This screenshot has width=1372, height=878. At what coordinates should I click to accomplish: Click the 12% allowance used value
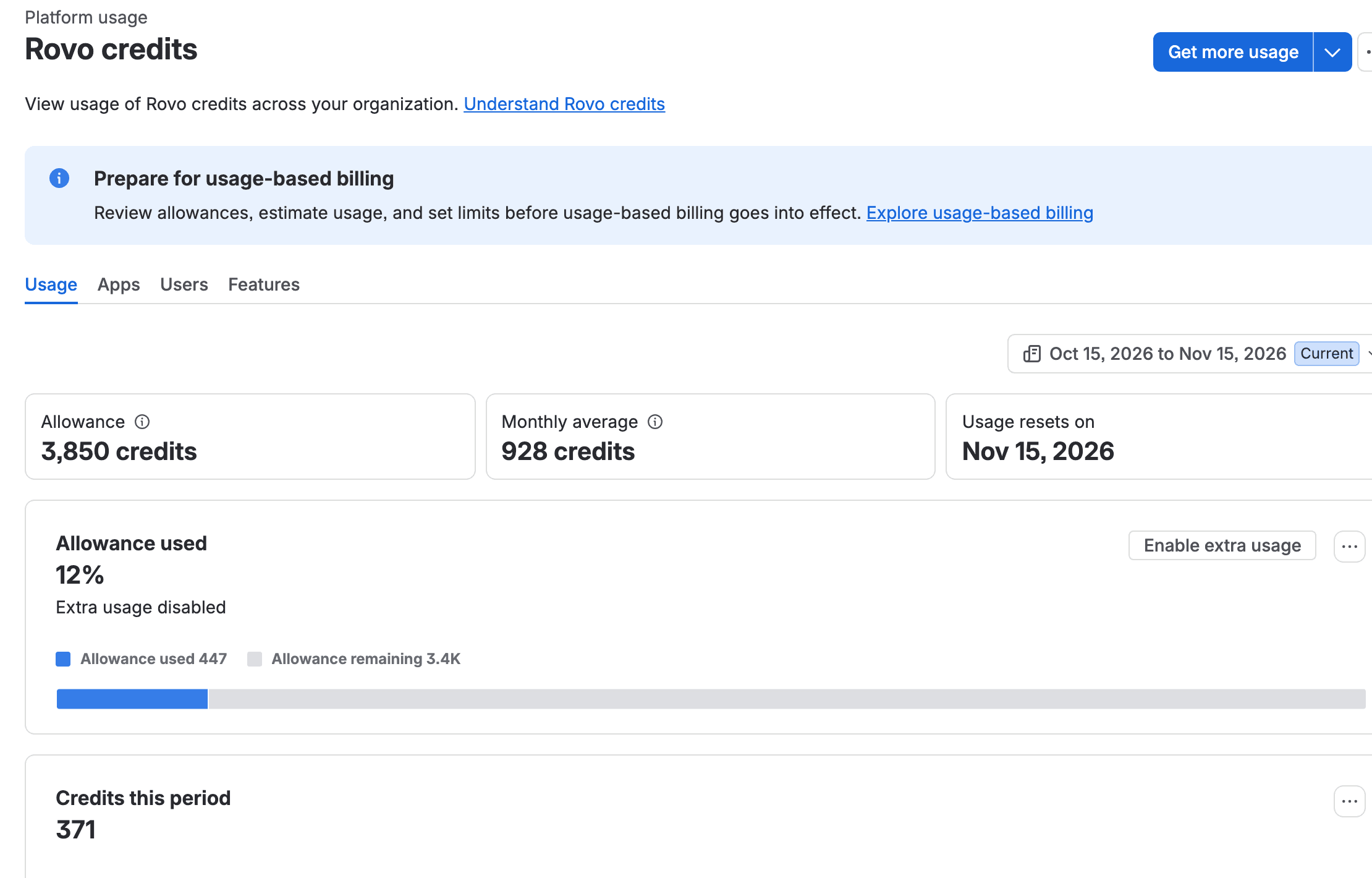click(80, 575)
